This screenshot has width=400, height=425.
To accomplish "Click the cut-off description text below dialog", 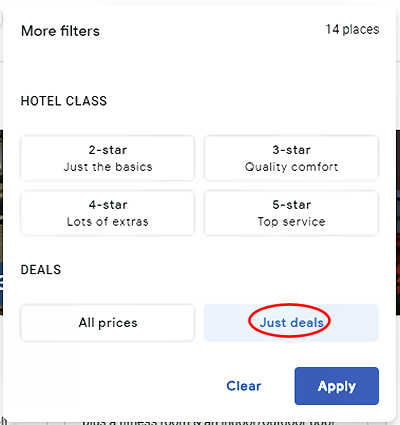I will pos(208,422).
